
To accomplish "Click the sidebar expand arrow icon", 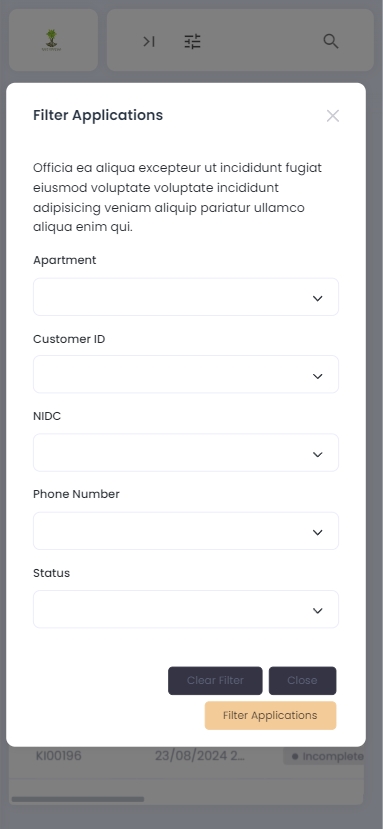I will 149,41.
